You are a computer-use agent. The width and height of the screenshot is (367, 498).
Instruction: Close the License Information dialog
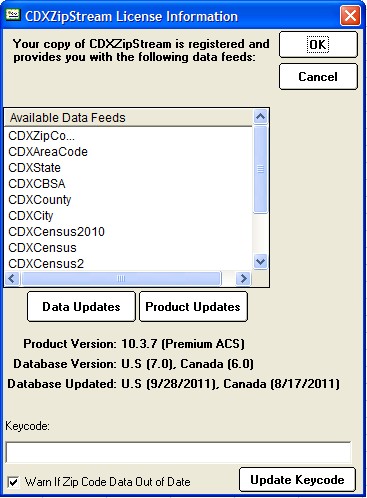350,15
